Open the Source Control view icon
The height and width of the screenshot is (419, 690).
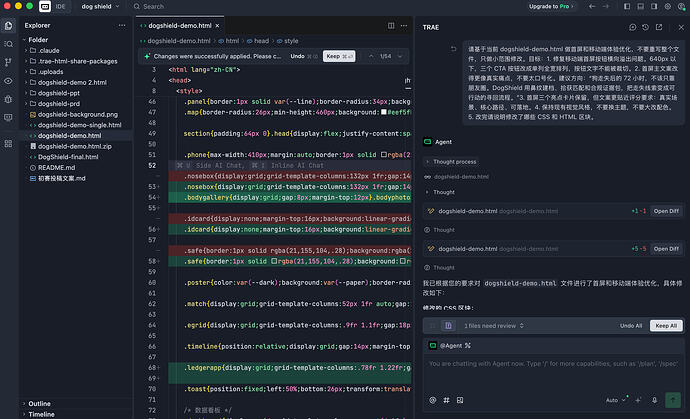(x=8, y=62)
